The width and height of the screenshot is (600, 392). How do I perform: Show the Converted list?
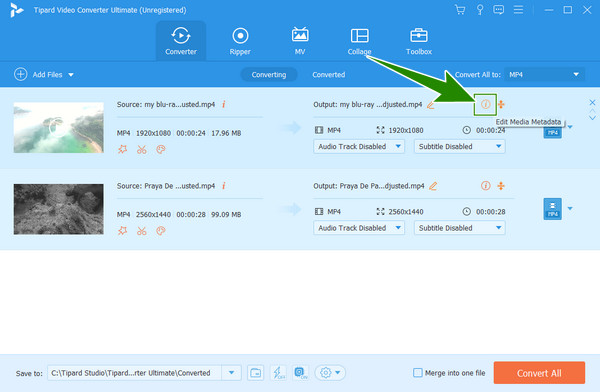coord(329,75)
